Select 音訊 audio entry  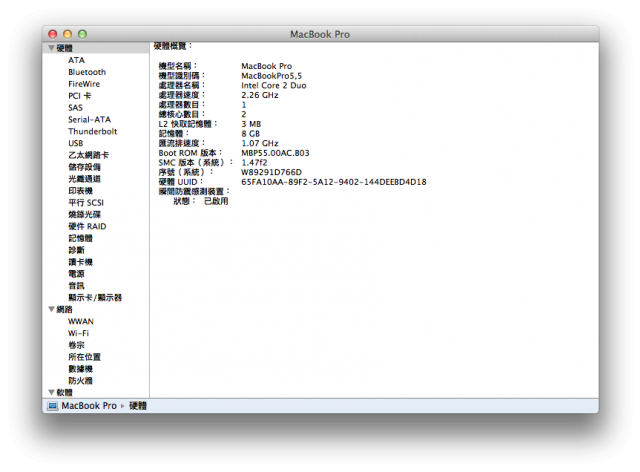coord(76,286)
